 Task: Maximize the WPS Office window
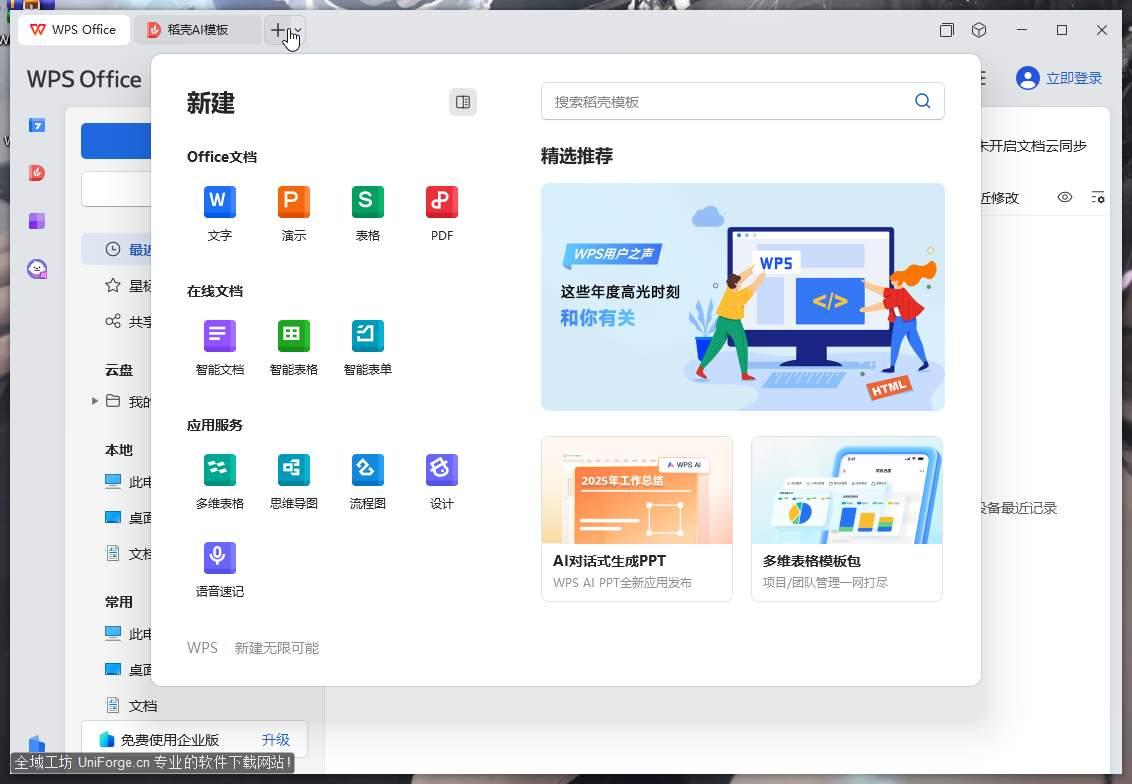pos(1062,30)
